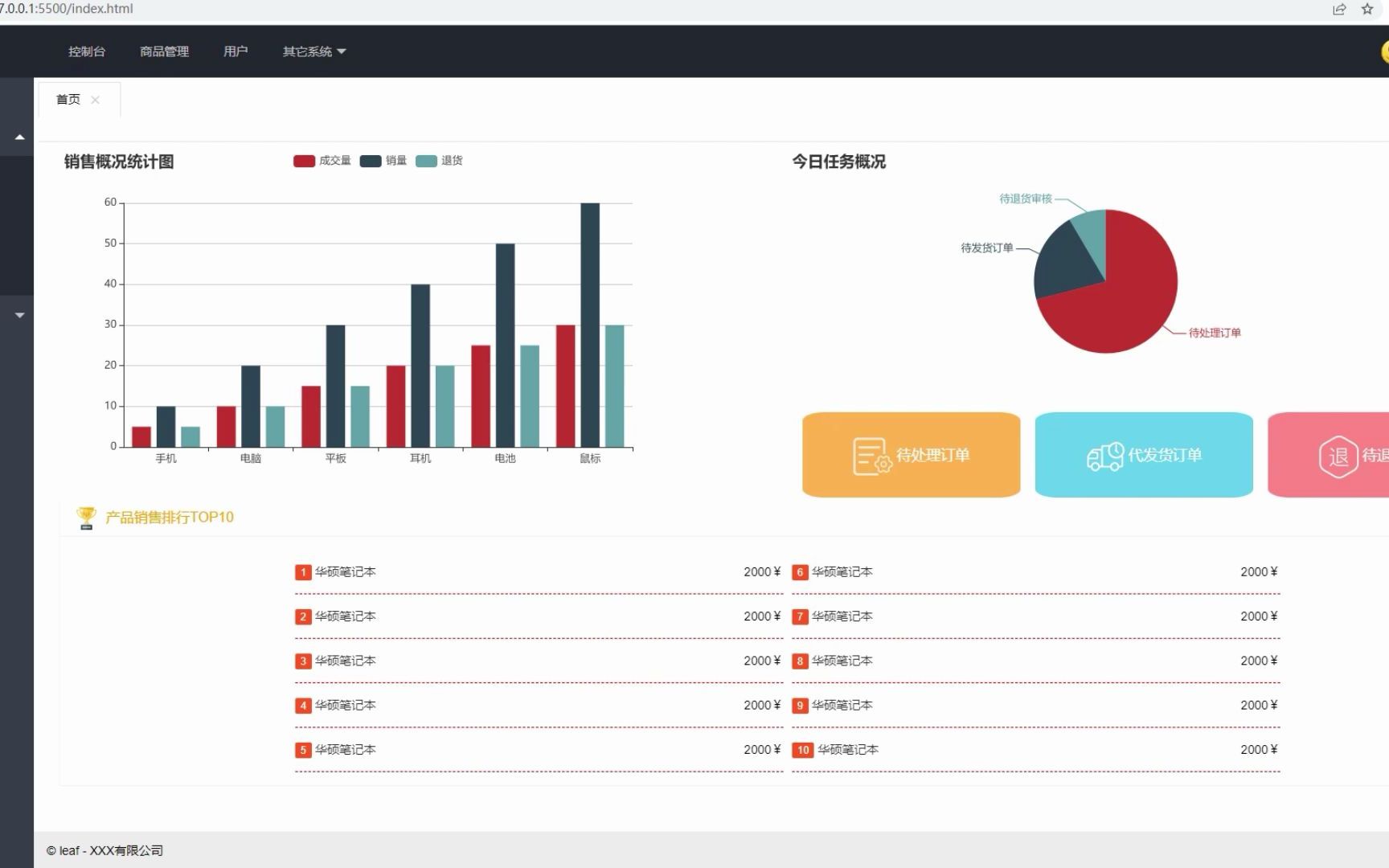This screenshot has height=868, width=1389.
Task: Click the browser share icon
Action: tap(1339, 9)
